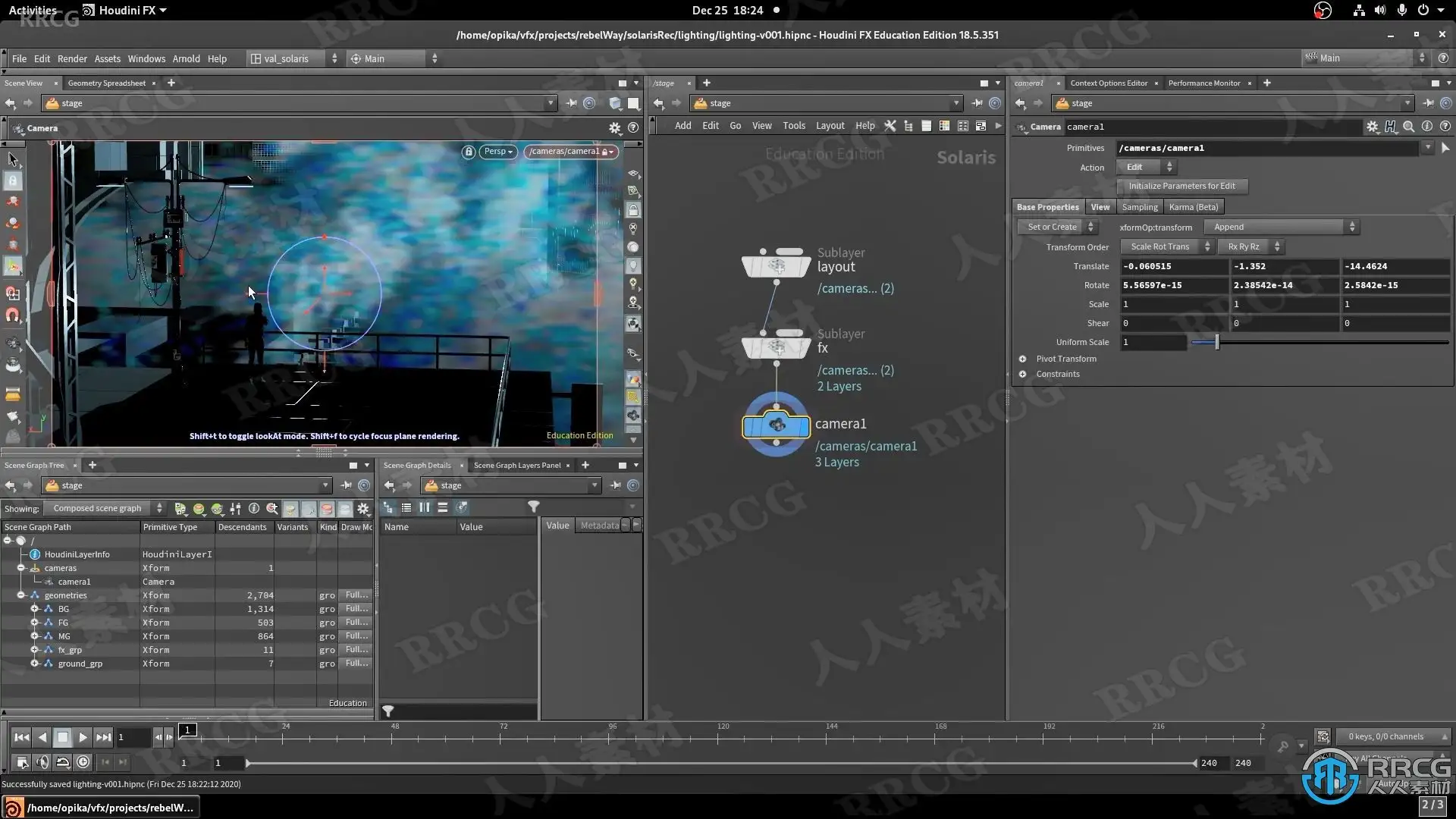Click viewport display options gear icon

(615, 128)
